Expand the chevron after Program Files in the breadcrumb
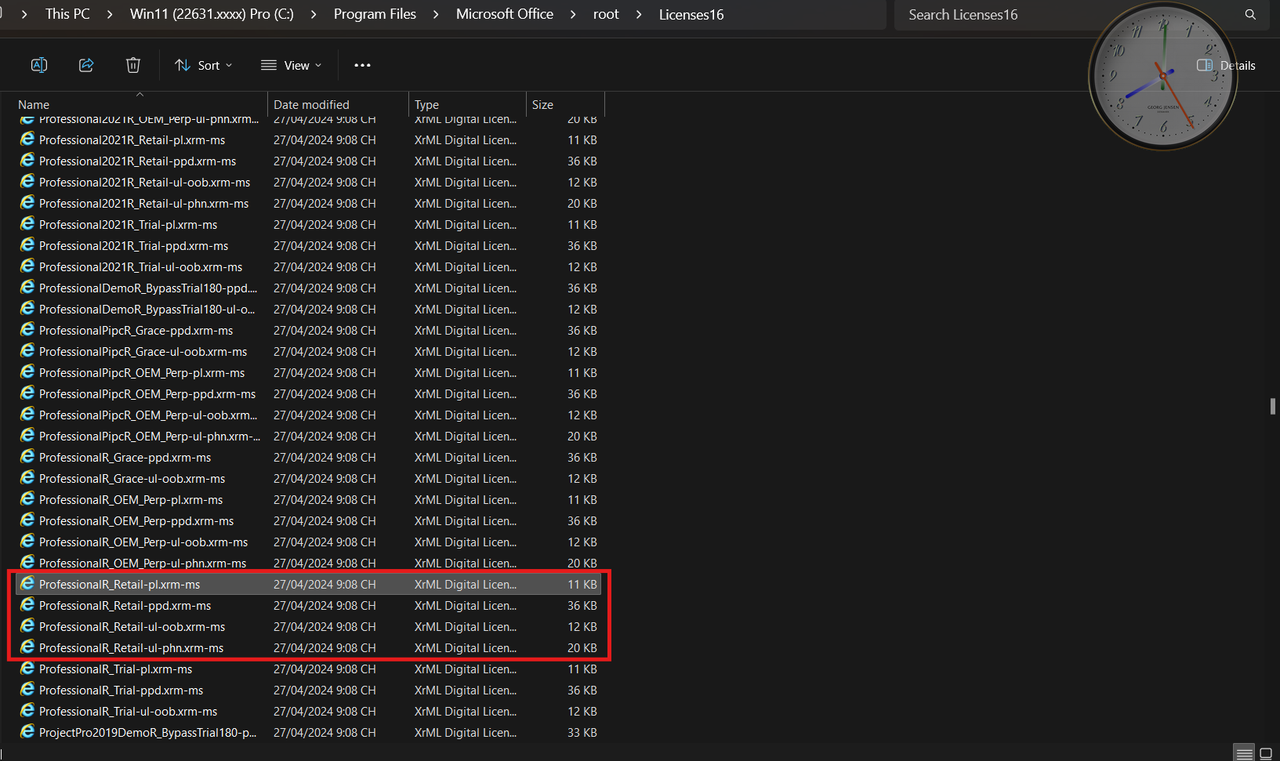Image resolution: width=1280 pixels, height=761 pixels. 436,14
